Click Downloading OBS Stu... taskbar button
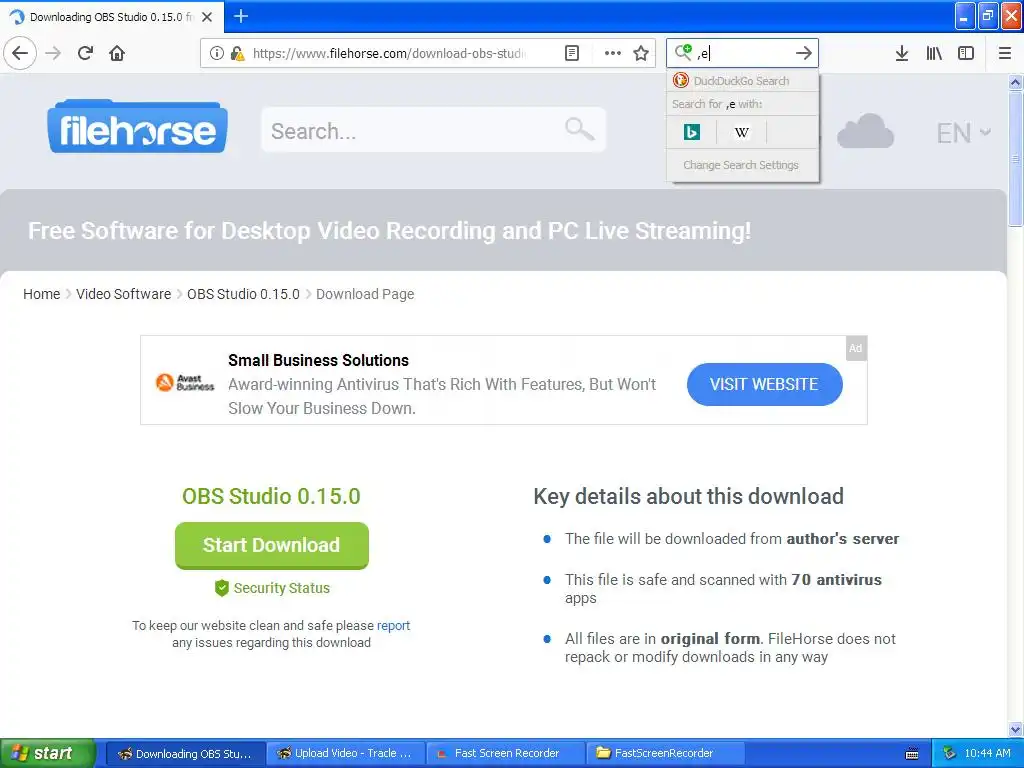Screen dimensions: 1024x768 pos(185,753)
